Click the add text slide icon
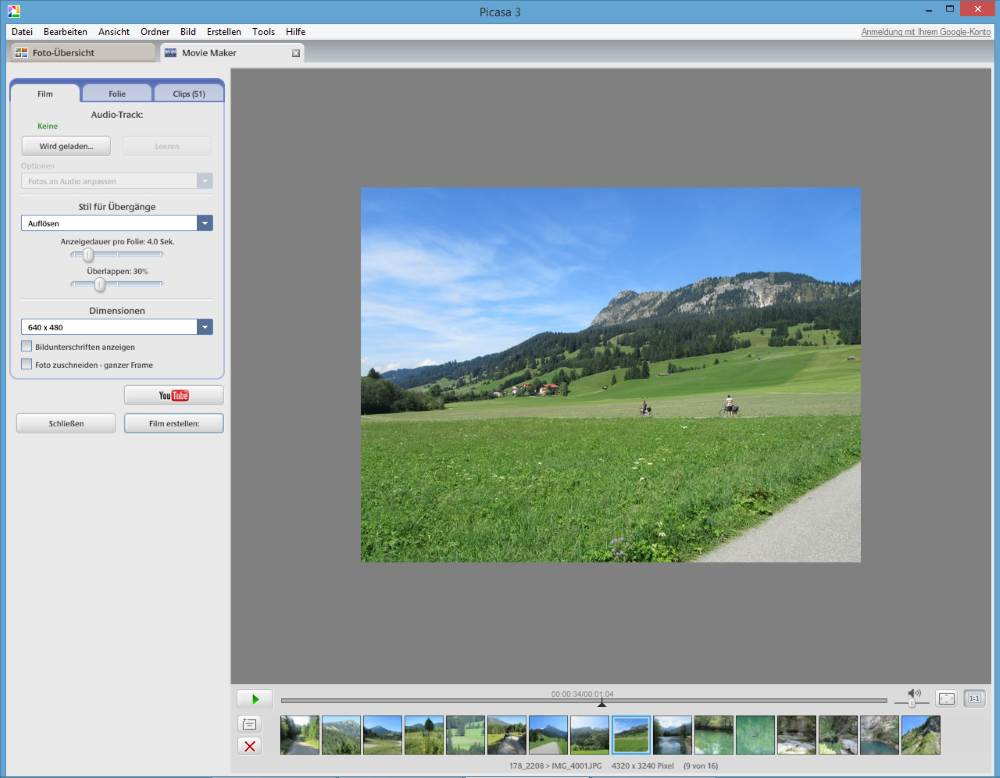This screenshot has width=1000, height=778. (249, 724)
